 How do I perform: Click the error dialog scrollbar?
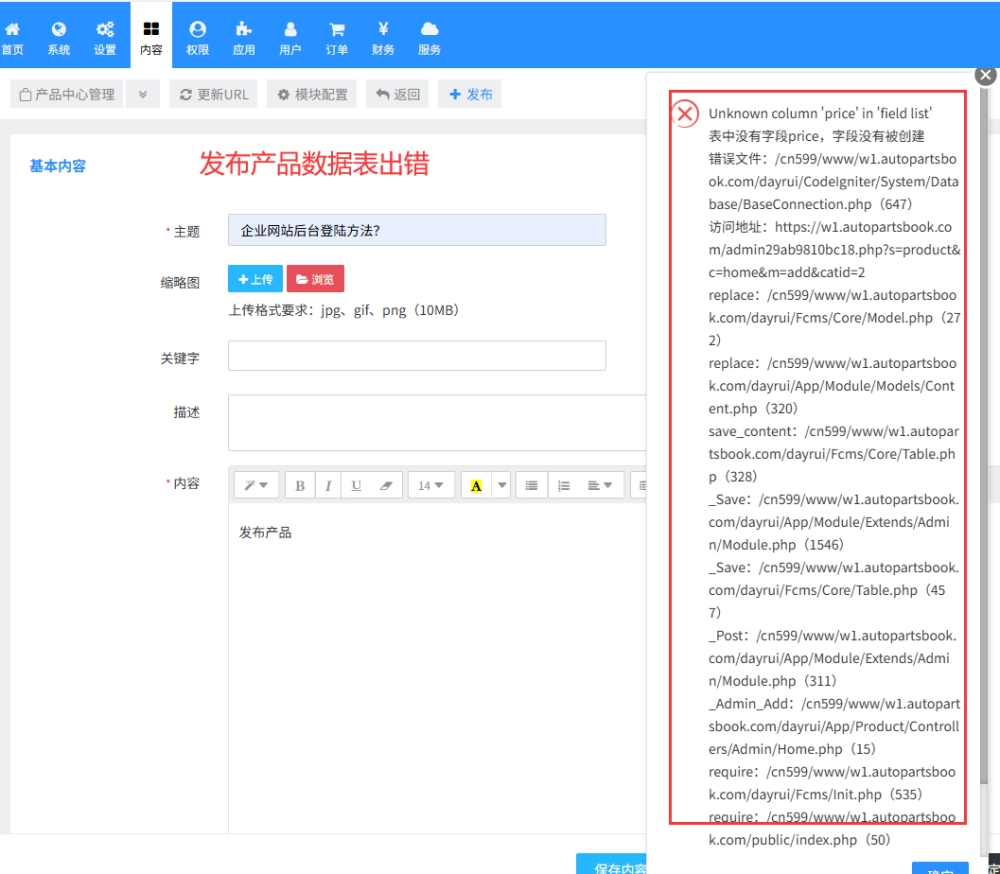[x=983, y=434]
